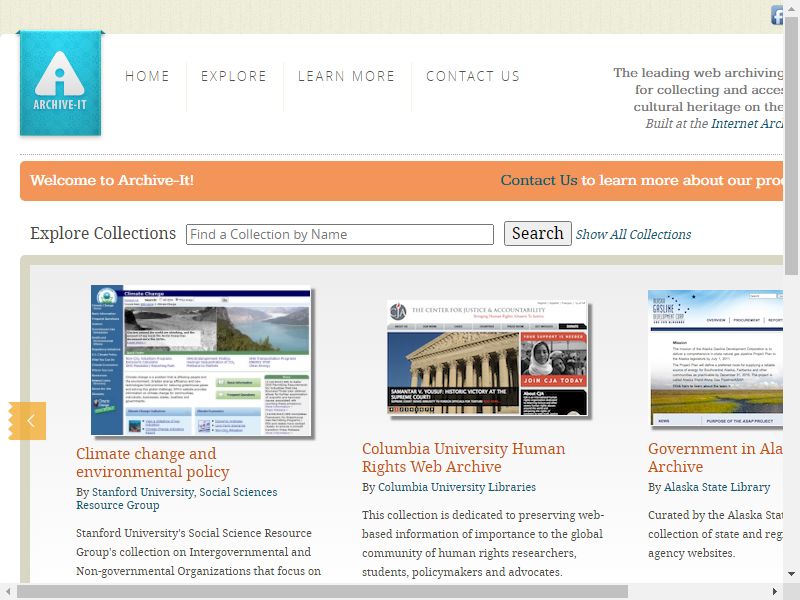Viewport: 800px width, 600px height.
Task: Open the CONTACT US menu item
Action: coord(473,76)
